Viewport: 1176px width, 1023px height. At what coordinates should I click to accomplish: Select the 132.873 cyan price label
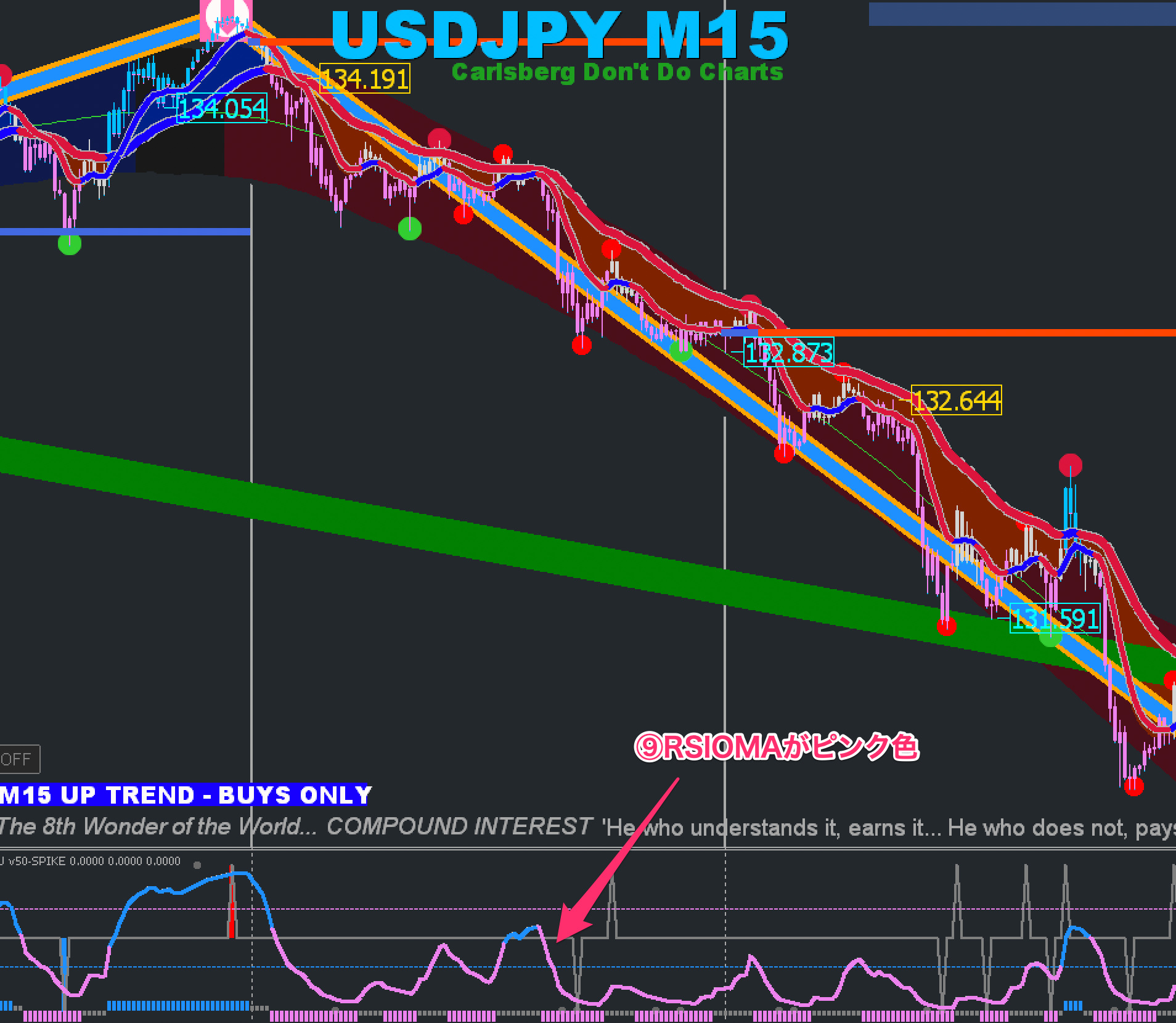[x=789, y=352]
